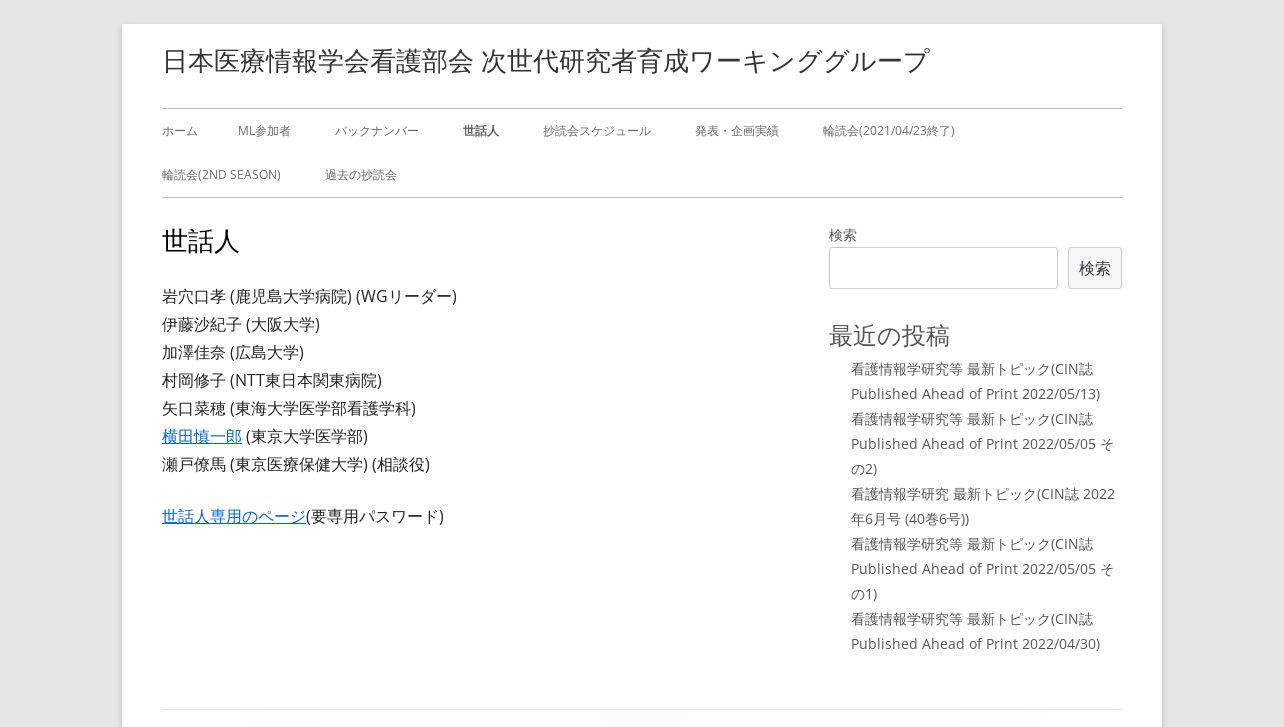The height and width of the screenshot is (727, 1284).
Task: Click the text (要専用パスワード)
Action: (x=375, y=517)
